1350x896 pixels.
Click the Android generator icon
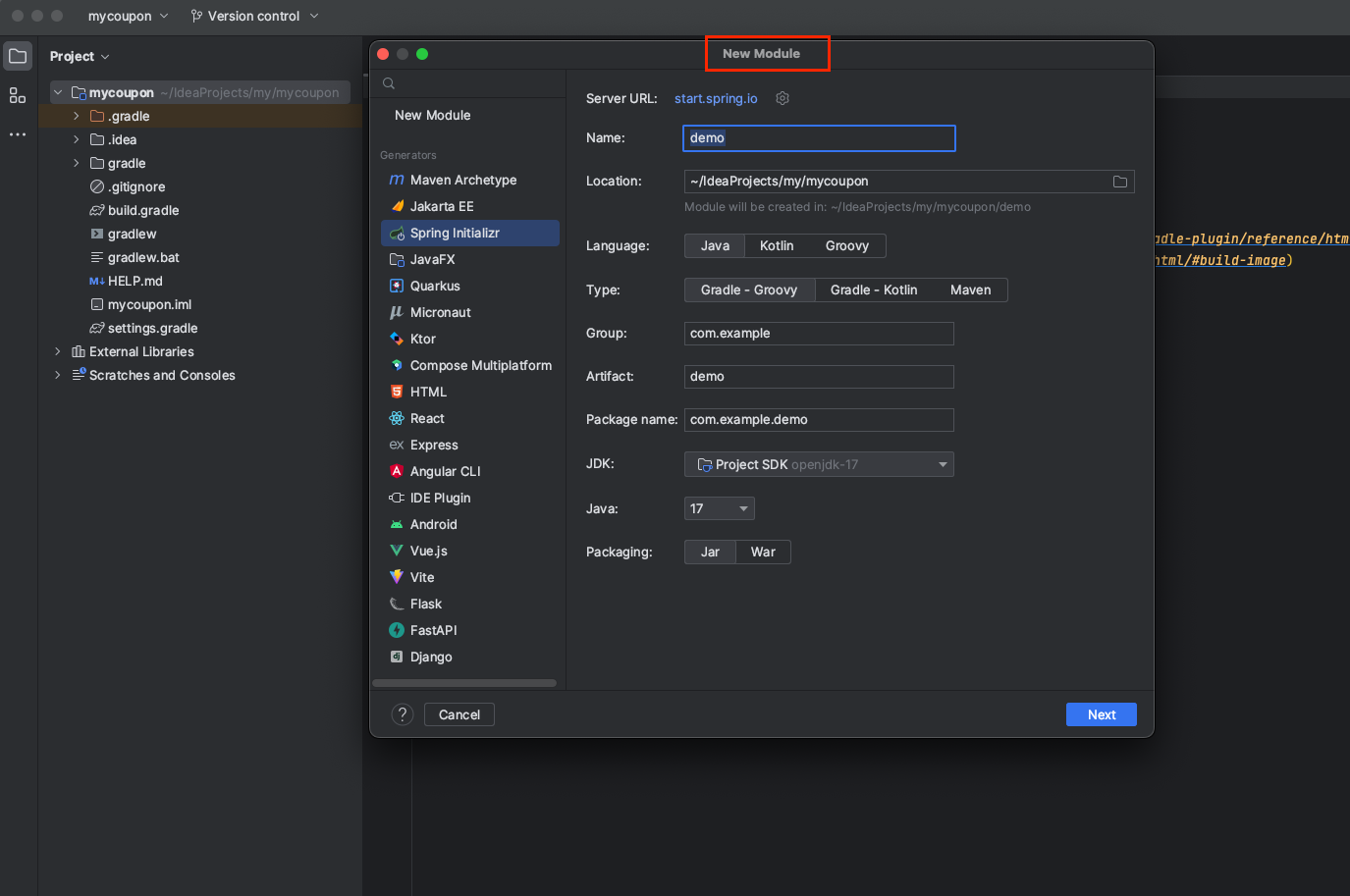tap(397, 524)
